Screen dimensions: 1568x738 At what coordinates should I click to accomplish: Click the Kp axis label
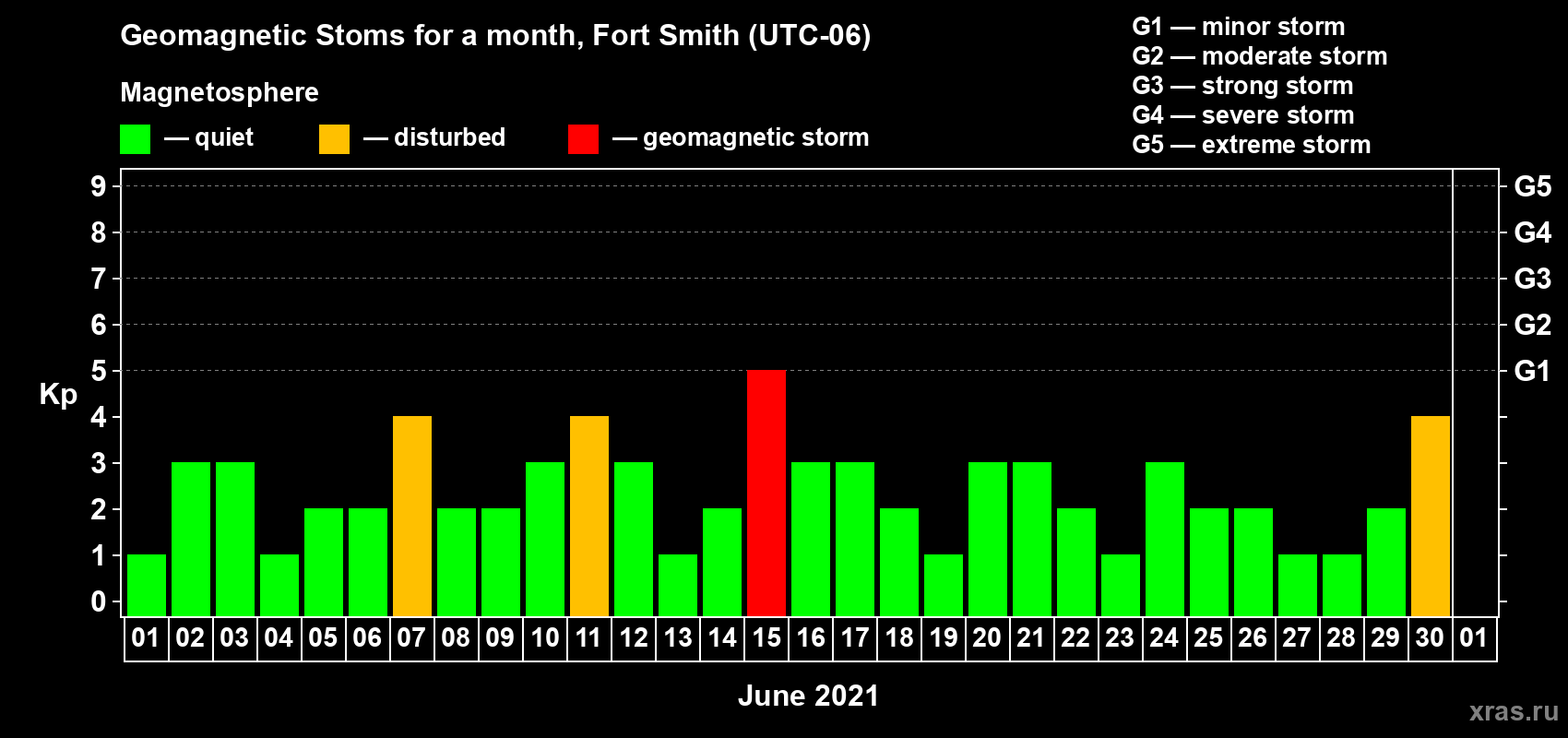click(58, 395)
